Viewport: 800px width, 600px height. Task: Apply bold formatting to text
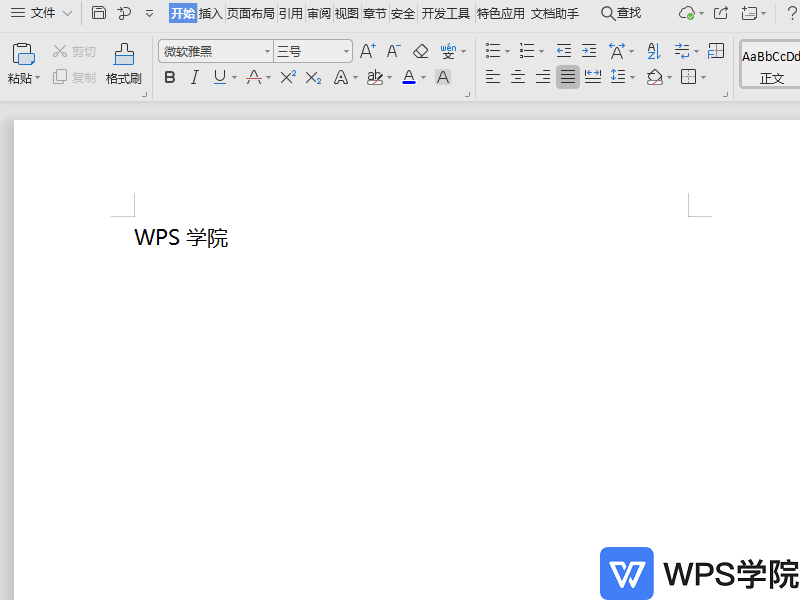(x=170, y=77)
